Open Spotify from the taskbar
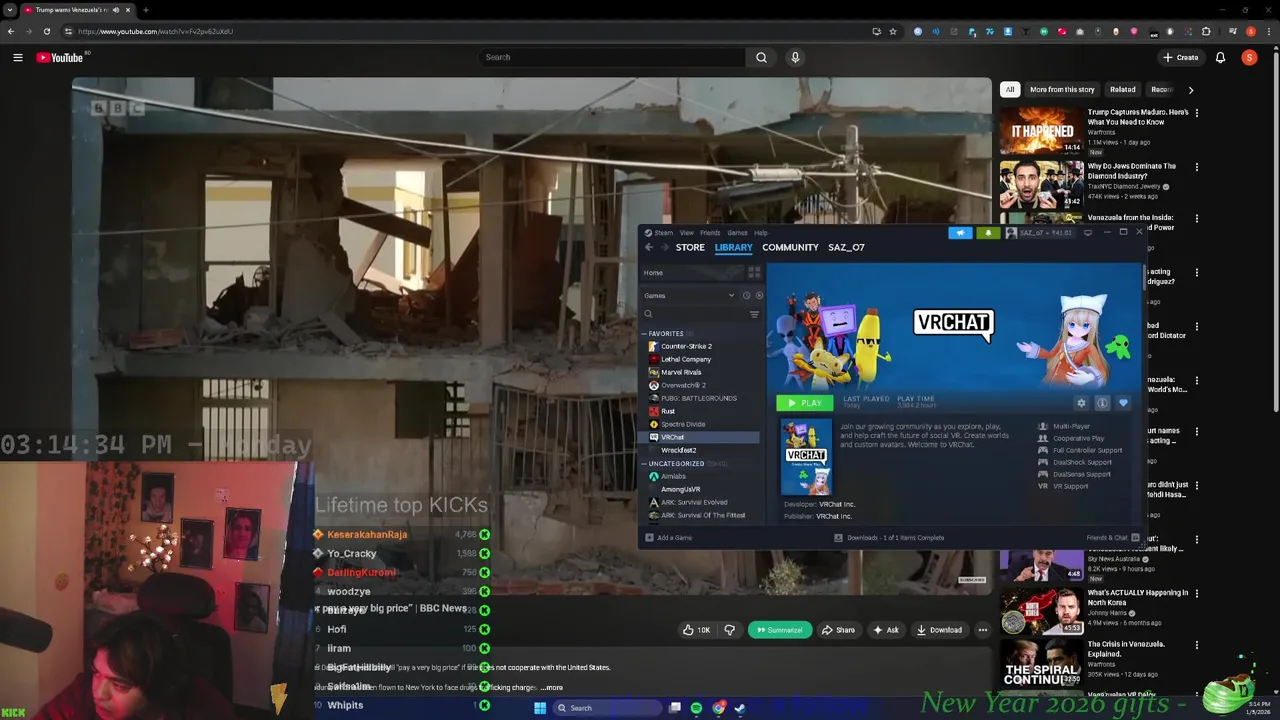 (x=696, y=708)
